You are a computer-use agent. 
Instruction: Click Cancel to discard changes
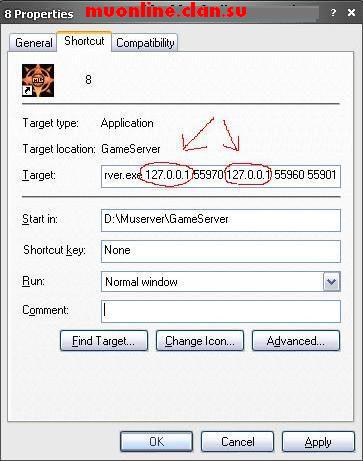coord(237,442)
